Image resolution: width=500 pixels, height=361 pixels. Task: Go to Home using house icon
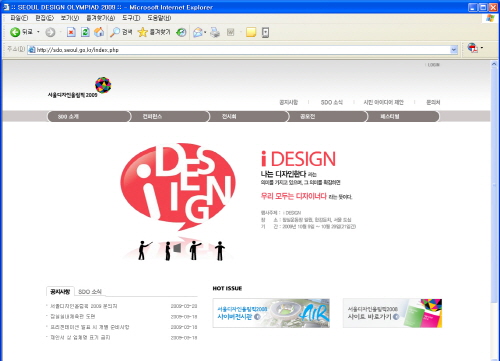click(99, 32)
